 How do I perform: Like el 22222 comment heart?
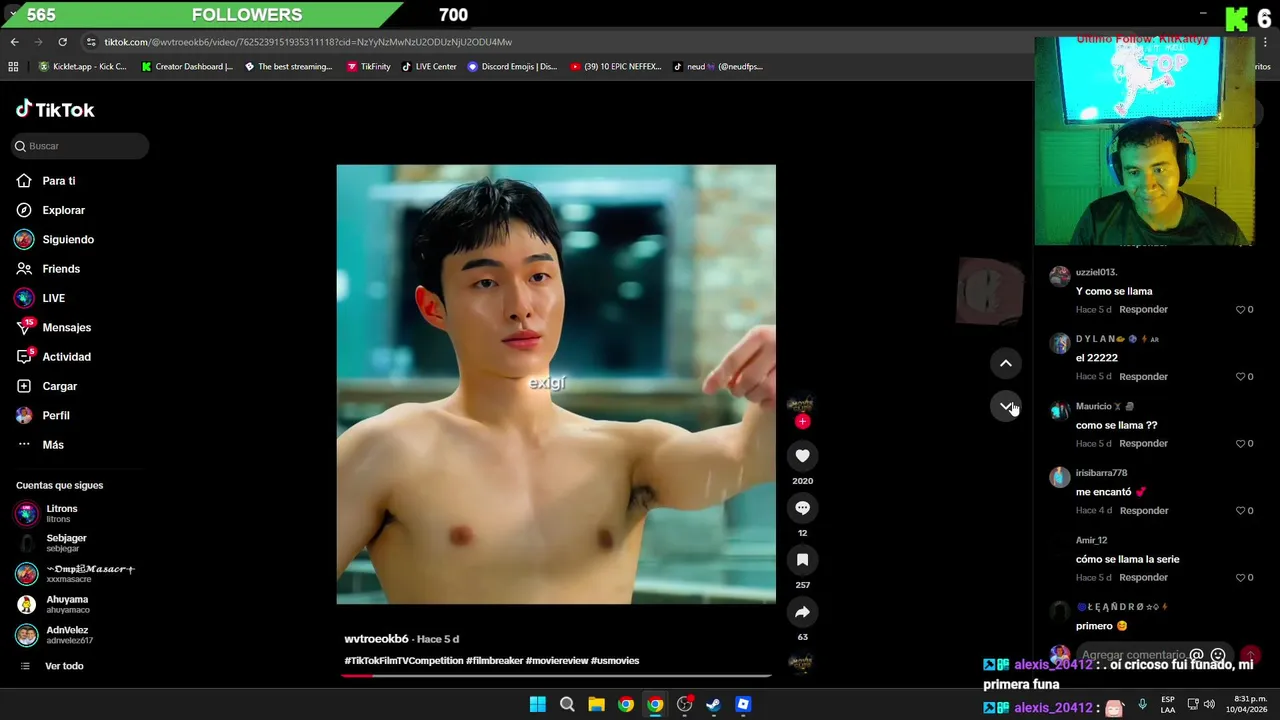point(1241,377)
